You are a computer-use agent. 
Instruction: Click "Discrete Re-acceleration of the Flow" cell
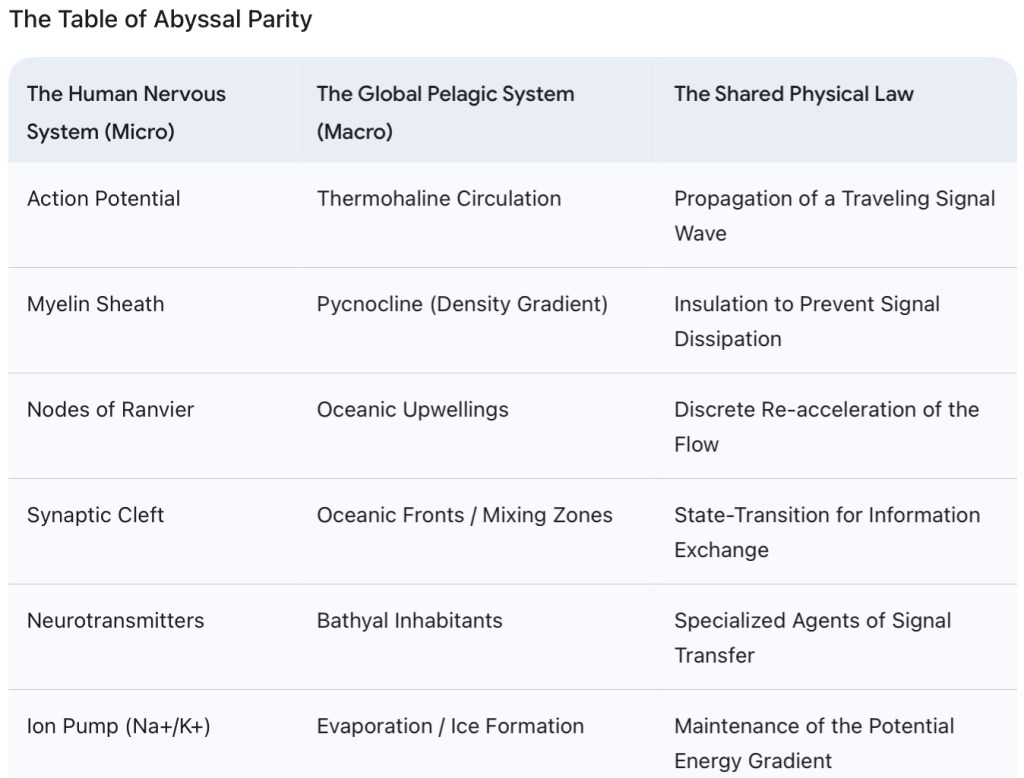pyautogui.click(x=826, y=426)
